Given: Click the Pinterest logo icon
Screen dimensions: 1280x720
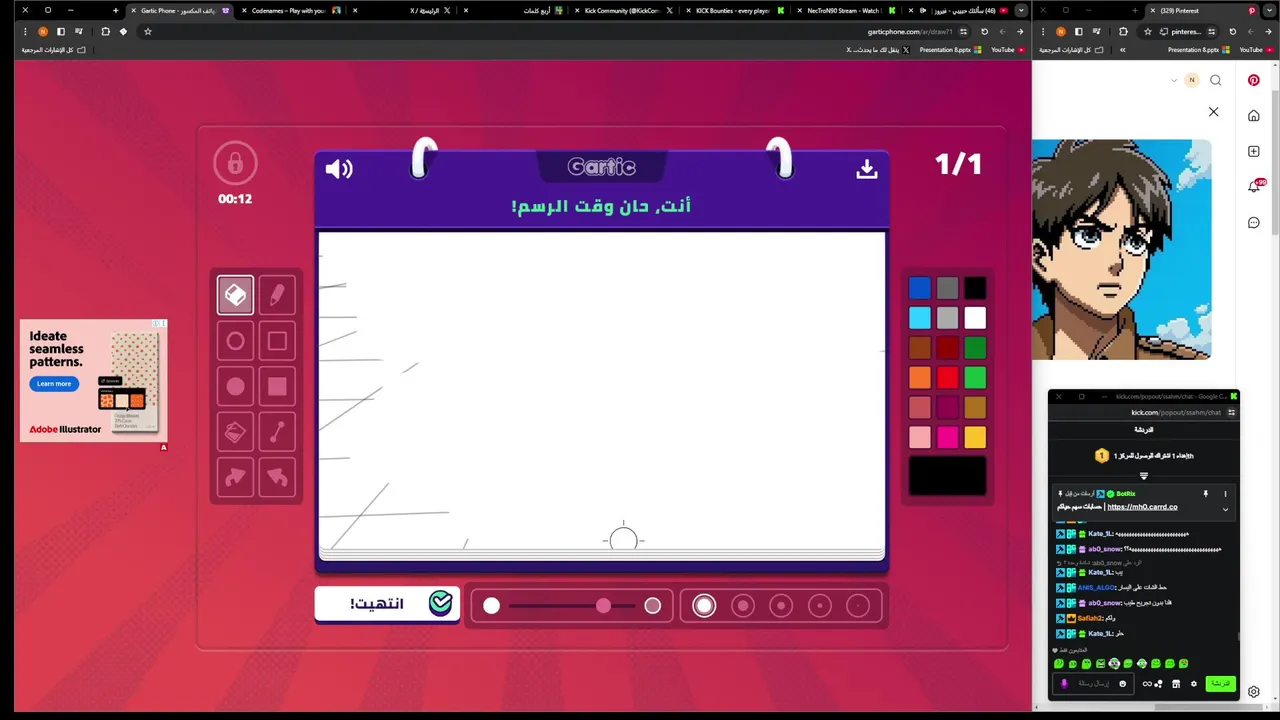Looking at the screenshot, I should (x=1254, y=80).
